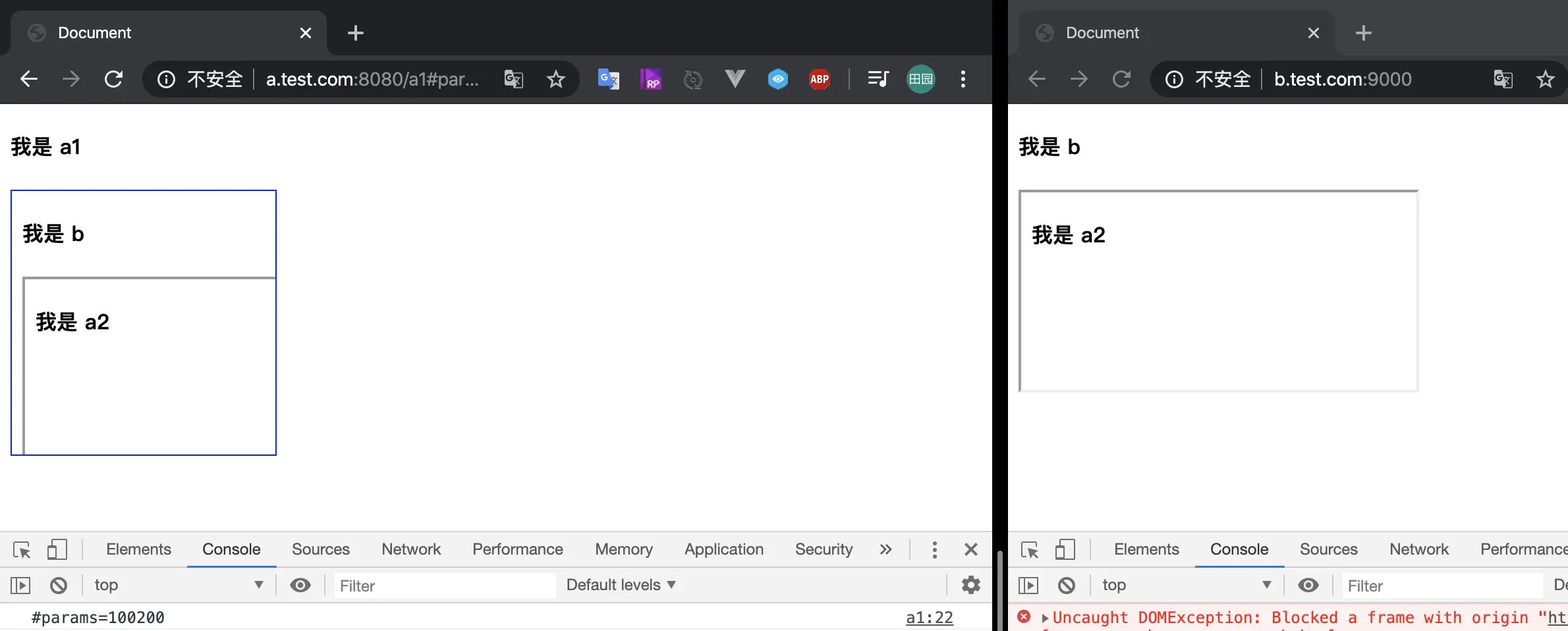Toggle live expression eye in left DevTools
The height and width of the screenshot is (631, 1568).
click(300, 585)
